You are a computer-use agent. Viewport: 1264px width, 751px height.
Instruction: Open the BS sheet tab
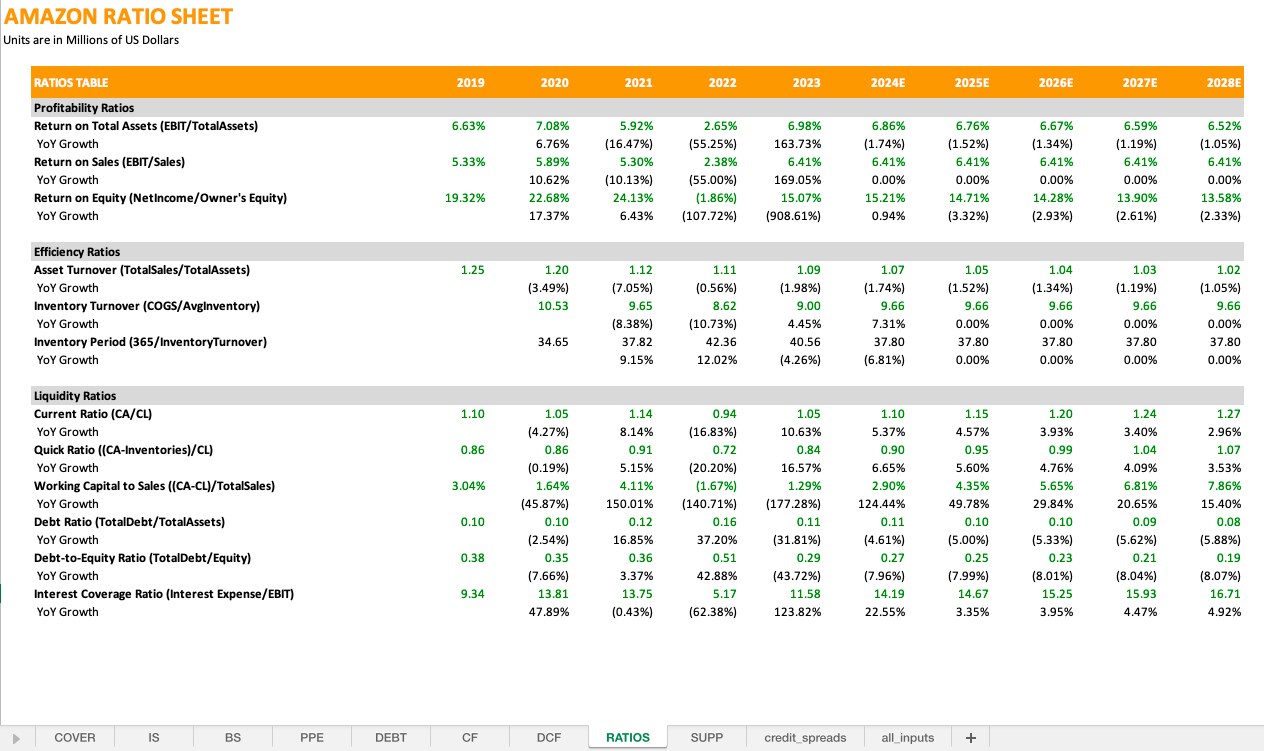(x=233, y=738)
